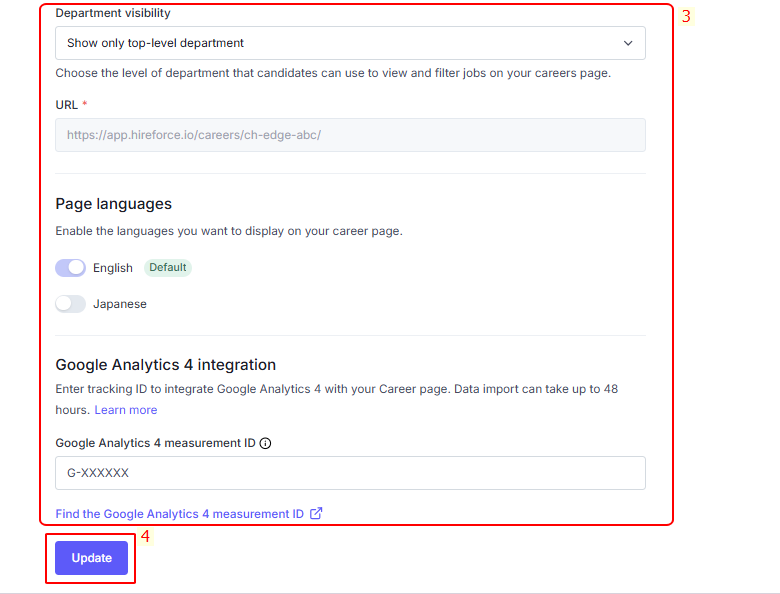Click the red asterisk next to URL

click(85, 103)
